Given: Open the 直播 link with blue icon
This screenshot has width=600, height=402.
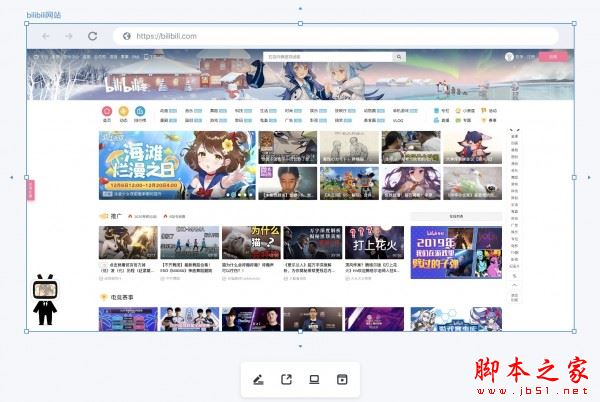Looking at the screenshot, I should click(x=441, y=120).
